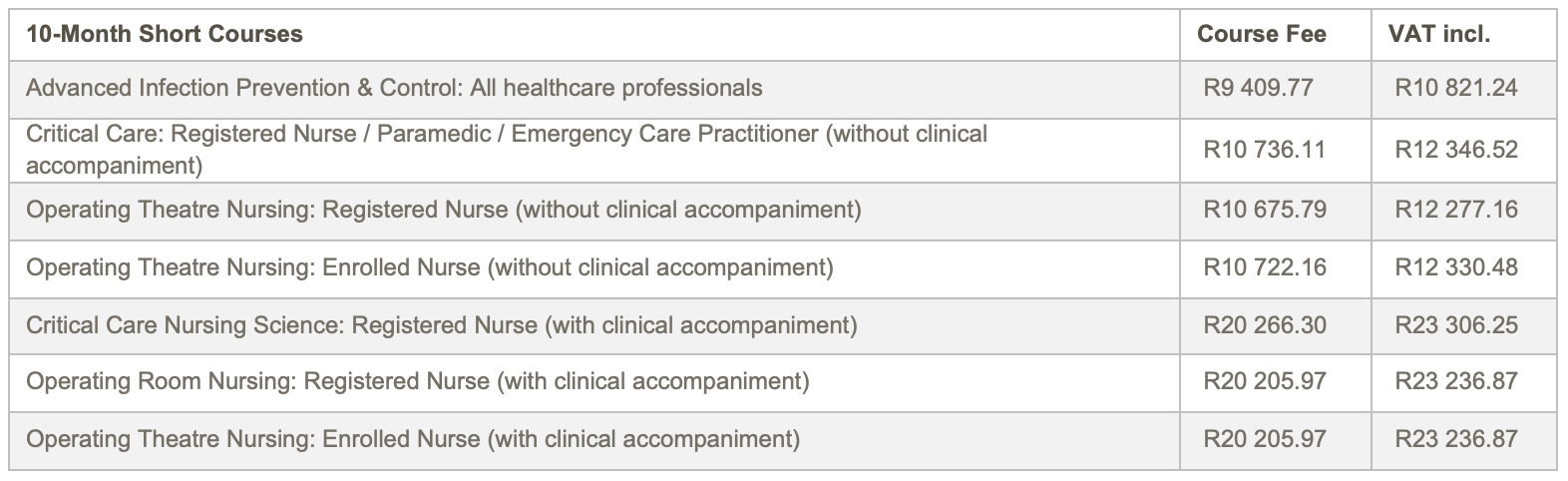Viewport: 1568px width, 481px height.
Task: Select the R23 306.25 VAT inclusive amount
Action: (x=1455, y=325)
